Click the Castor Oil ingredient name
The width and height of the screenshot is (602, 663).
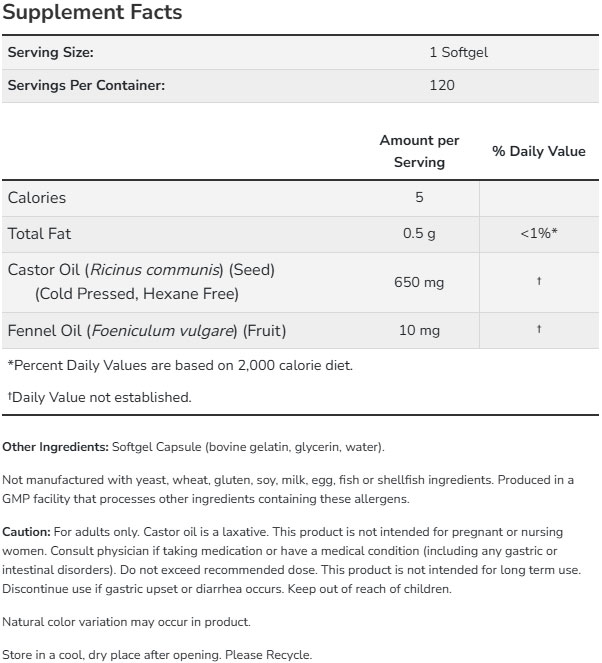click(141, 270)
